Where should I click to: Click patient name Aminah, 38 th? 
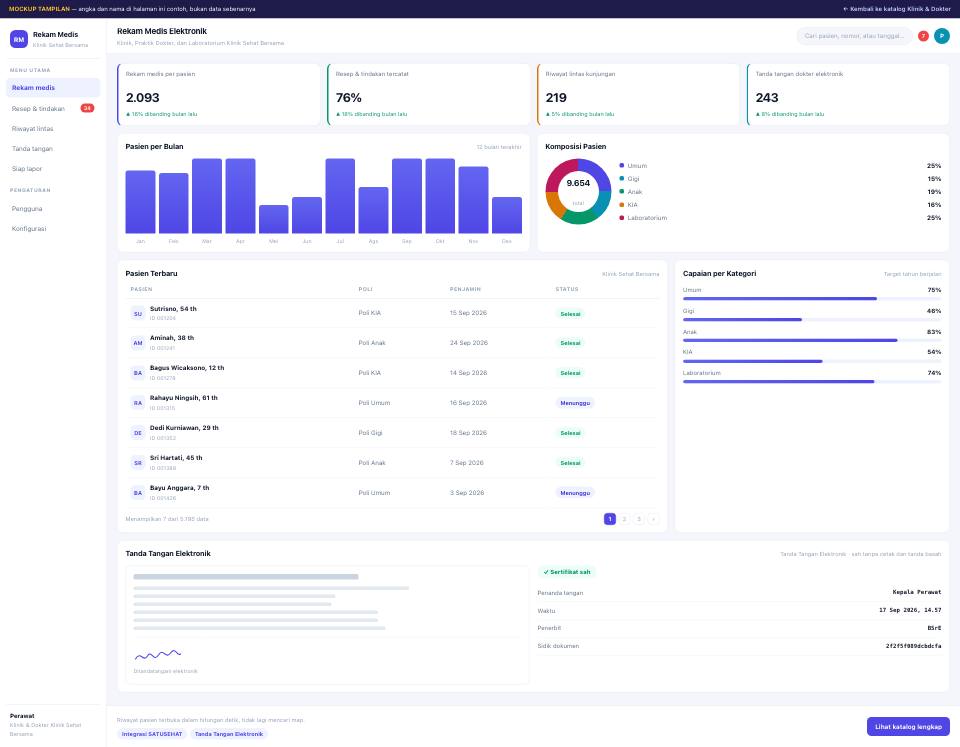tap(172, 338)
